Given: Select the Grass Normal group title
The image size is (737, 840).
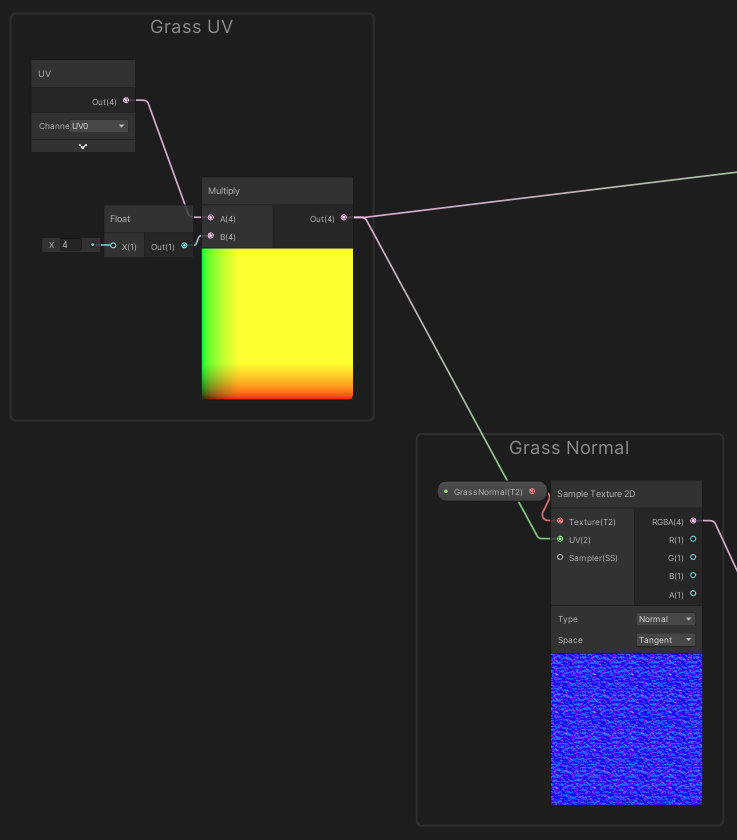Looking at the screenshot, I should [569, 448].
